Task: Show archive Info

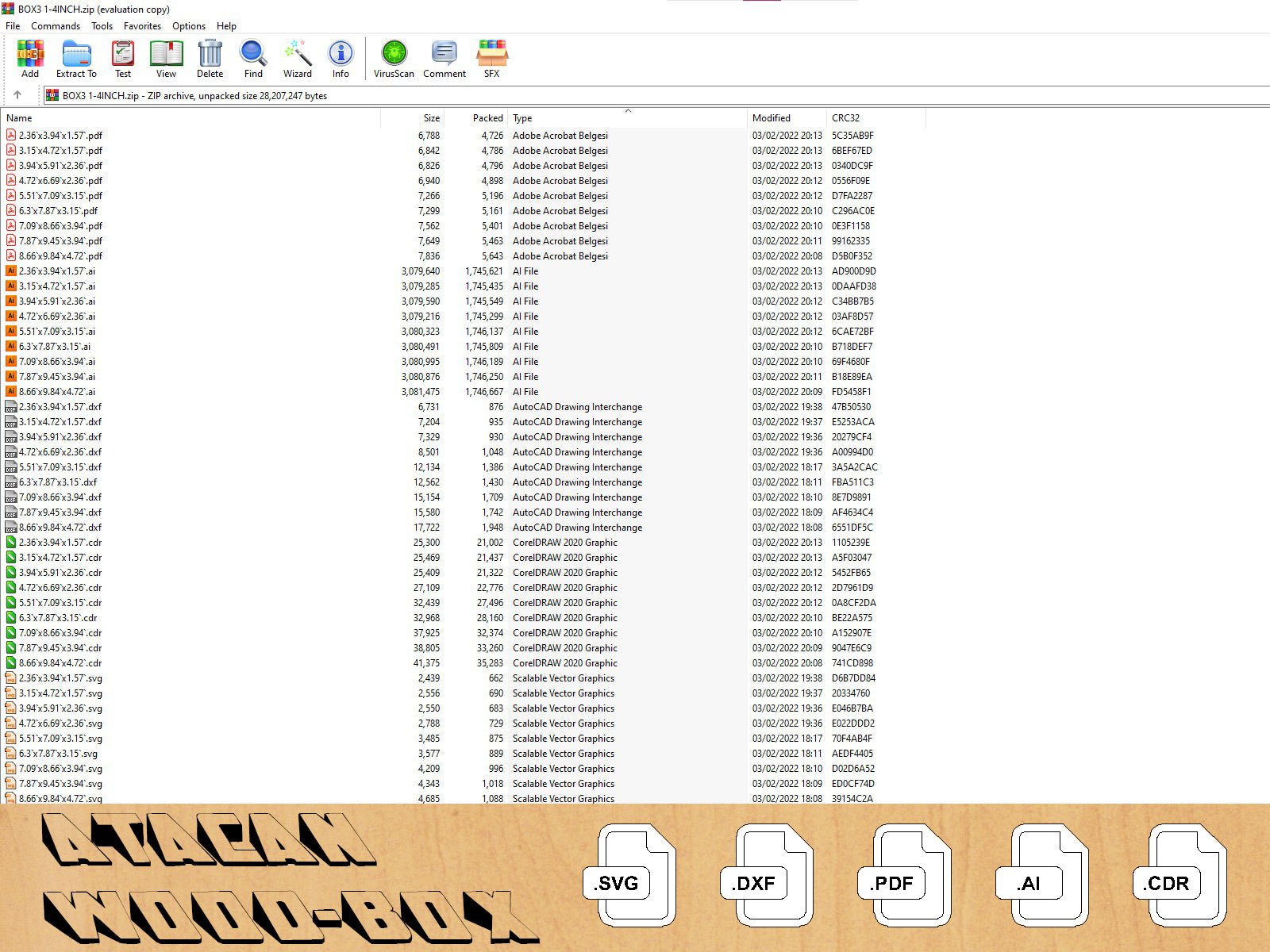Action: click(341, 59)
